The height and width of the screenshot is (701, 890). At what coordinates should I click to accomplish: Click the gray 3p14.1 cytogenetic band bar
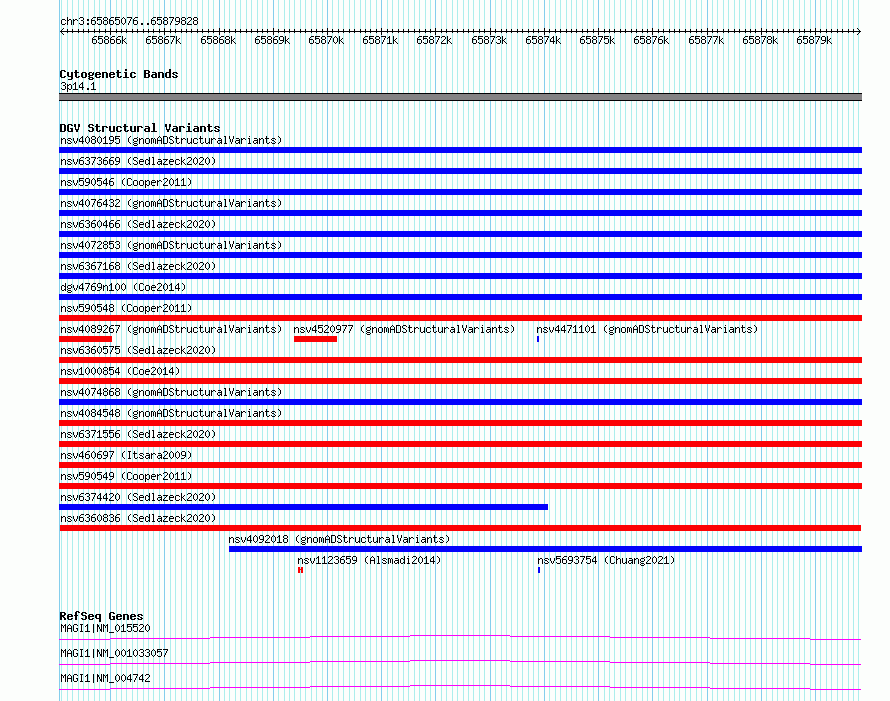460,97
